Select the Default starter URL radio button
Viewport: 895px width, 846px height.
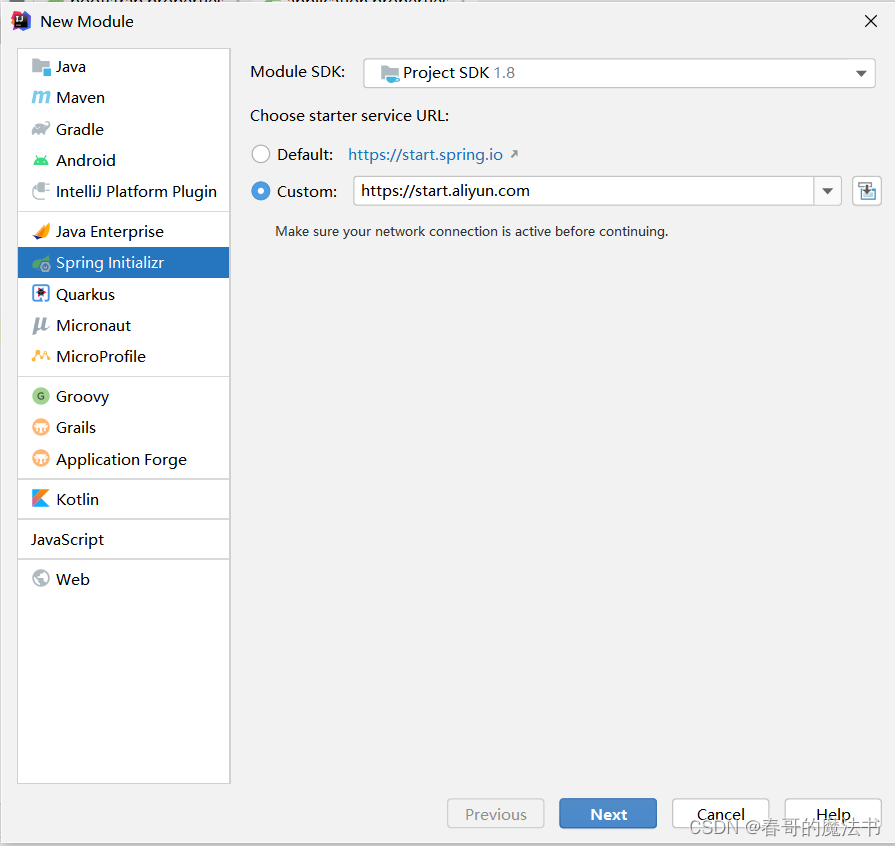261,154
